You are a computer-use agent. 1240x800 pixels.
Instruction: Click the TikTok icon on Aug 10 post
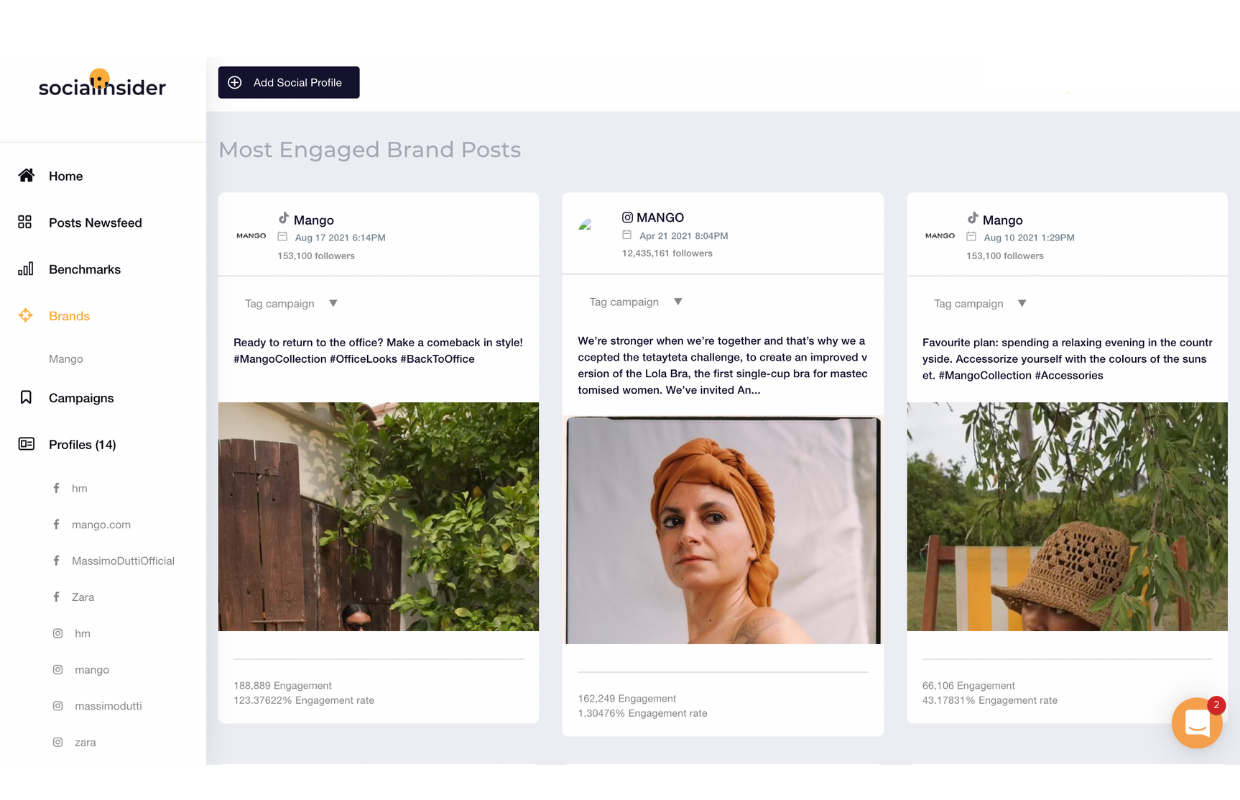[973, 219]
